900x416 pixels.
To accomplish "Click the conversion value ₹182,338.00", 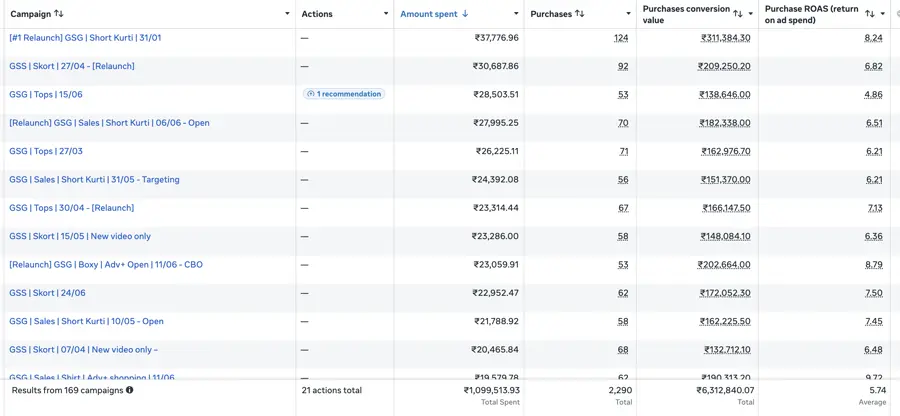I will point(724,123).
